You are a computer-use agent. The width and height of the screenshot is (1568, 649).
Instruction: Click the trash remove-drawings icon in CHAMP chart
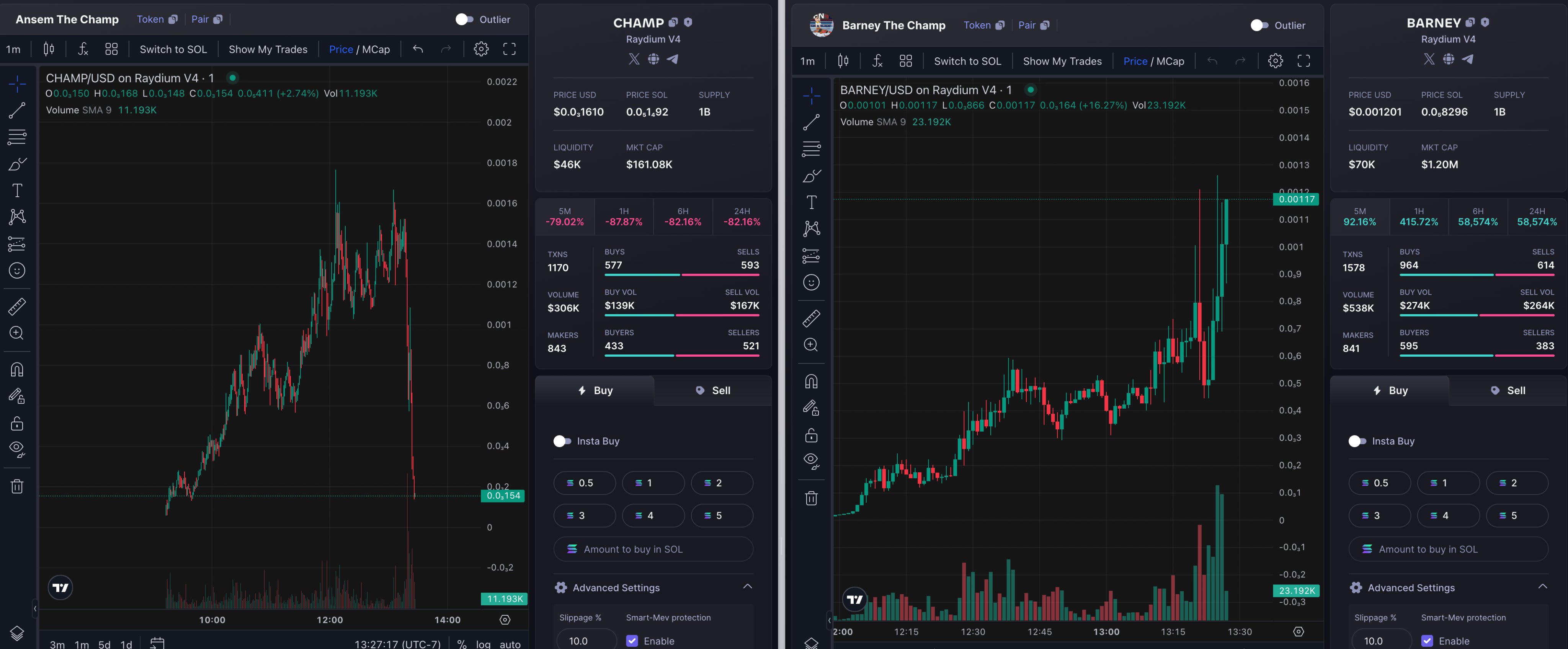pyautogui.click(x=17, y=486)
